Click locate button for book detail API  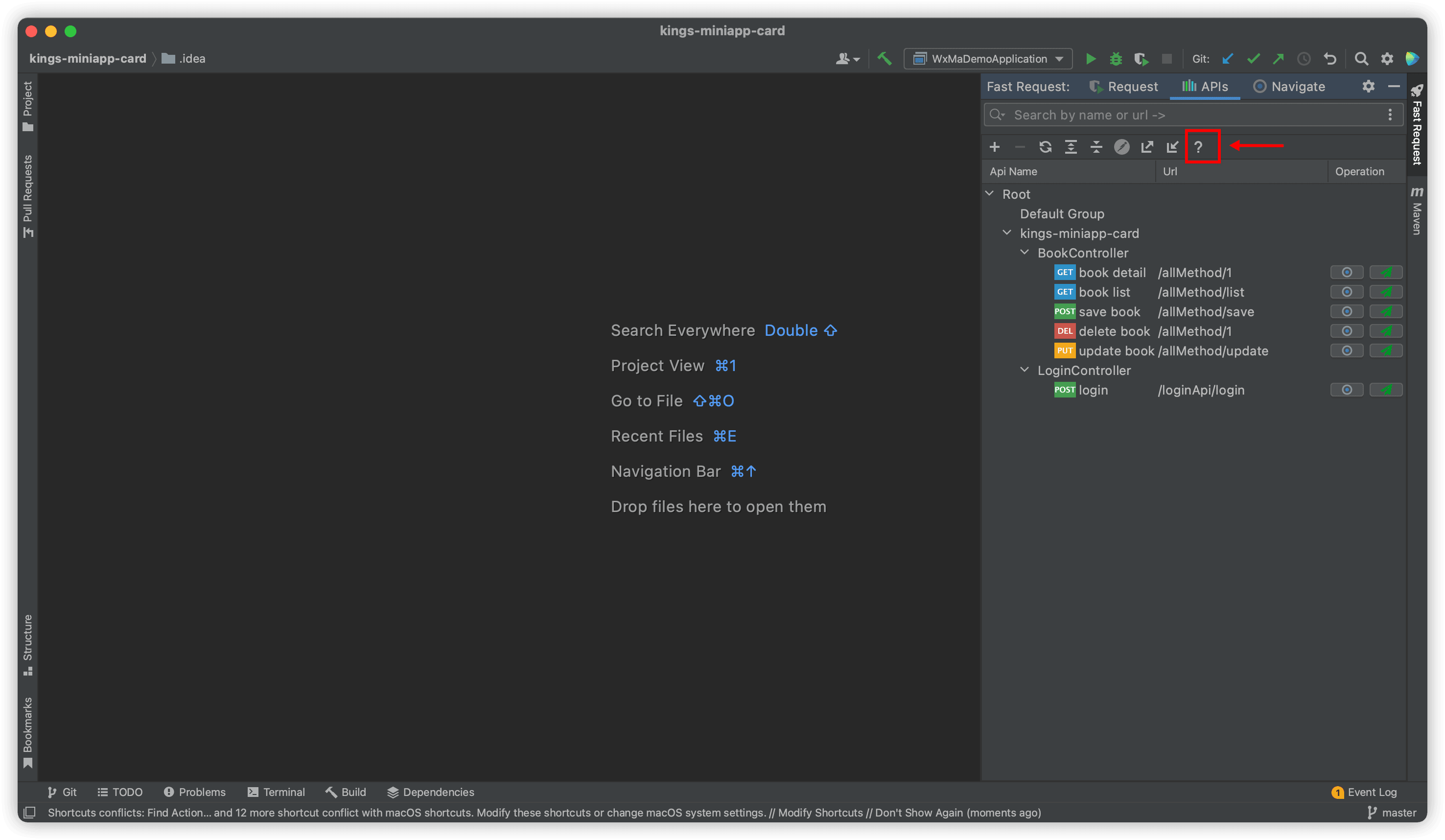(1347, 272)
